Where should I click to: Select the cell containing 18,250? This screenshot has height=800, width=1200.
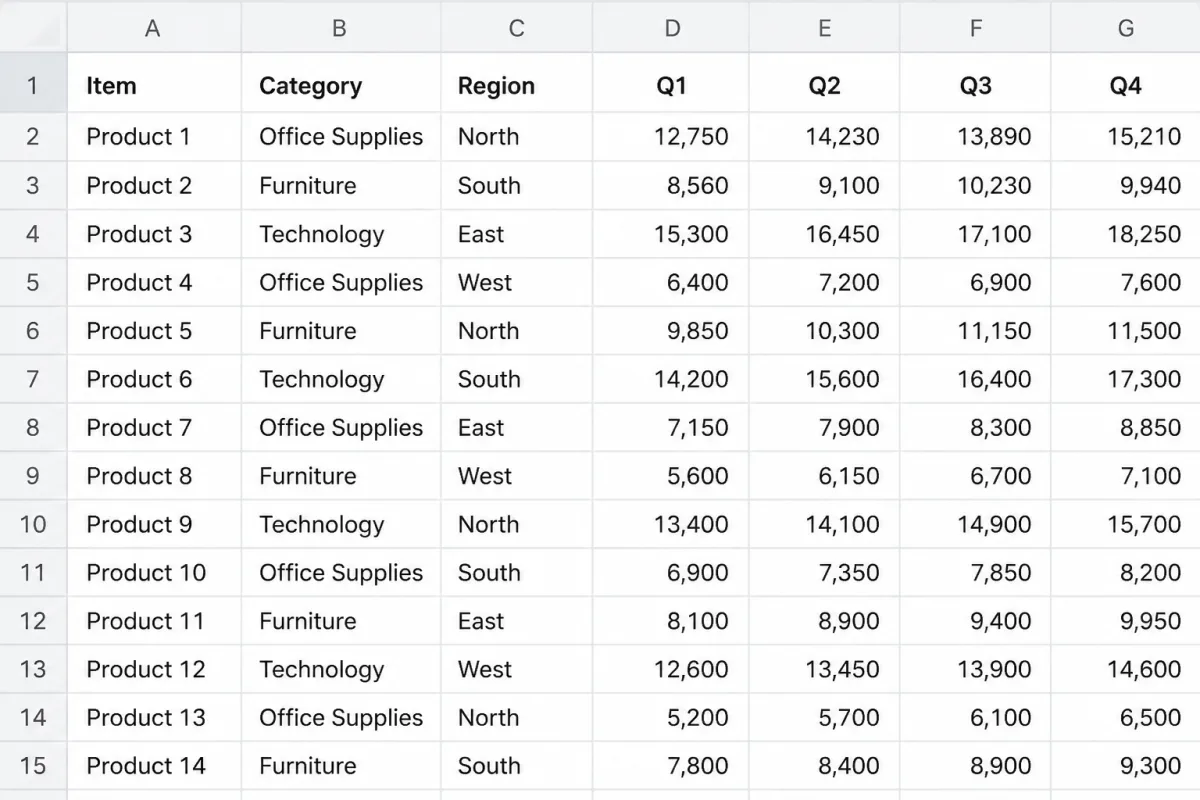1125,234
